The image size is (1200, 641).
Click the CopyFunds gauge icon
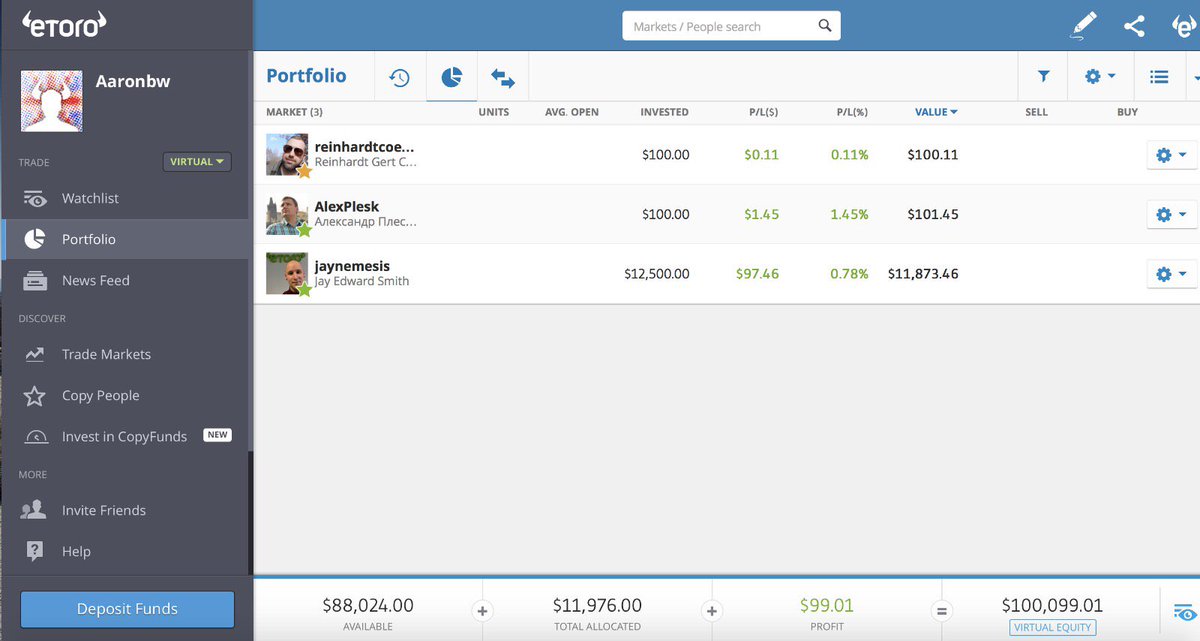(x=35, y=437)
